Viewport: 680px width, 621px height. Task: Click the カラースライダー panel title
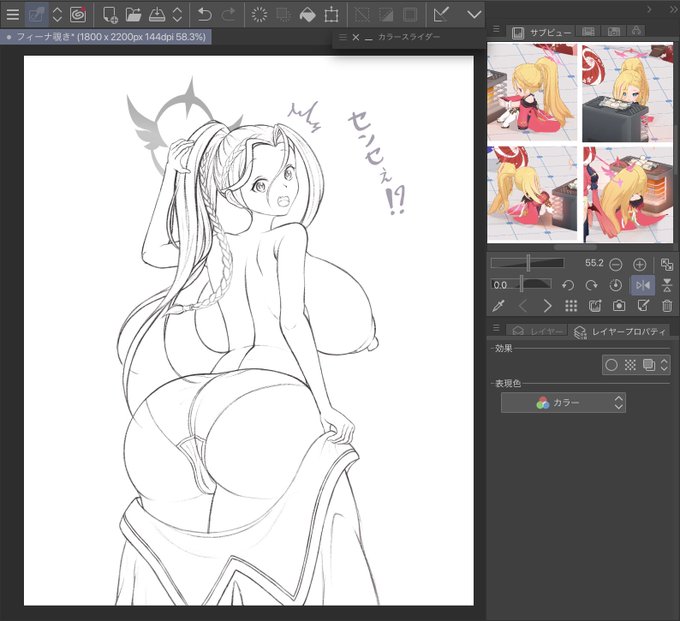(409, 37)
